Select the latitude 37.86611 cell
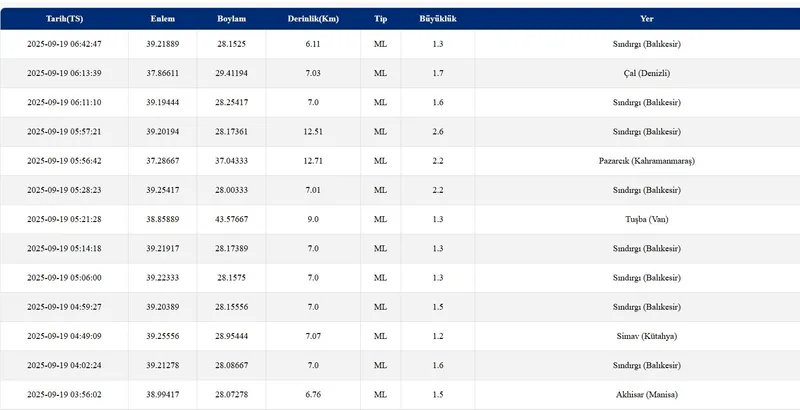Viewport: 800px width, 410px height. pos(163,73)
